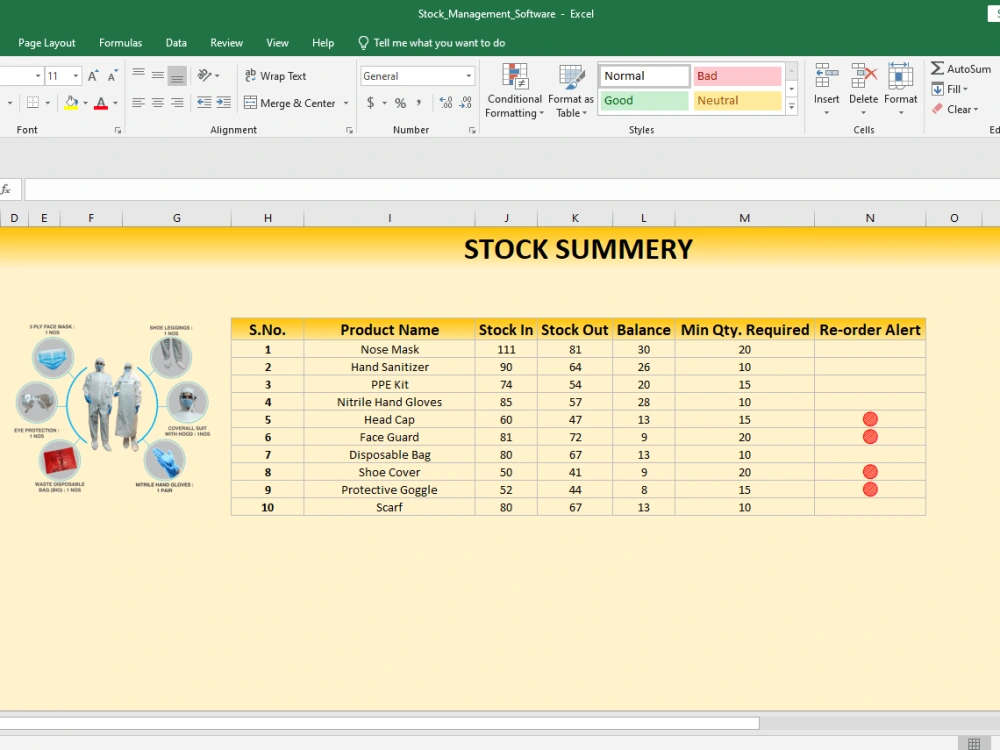Decrease decimal places

466,103
